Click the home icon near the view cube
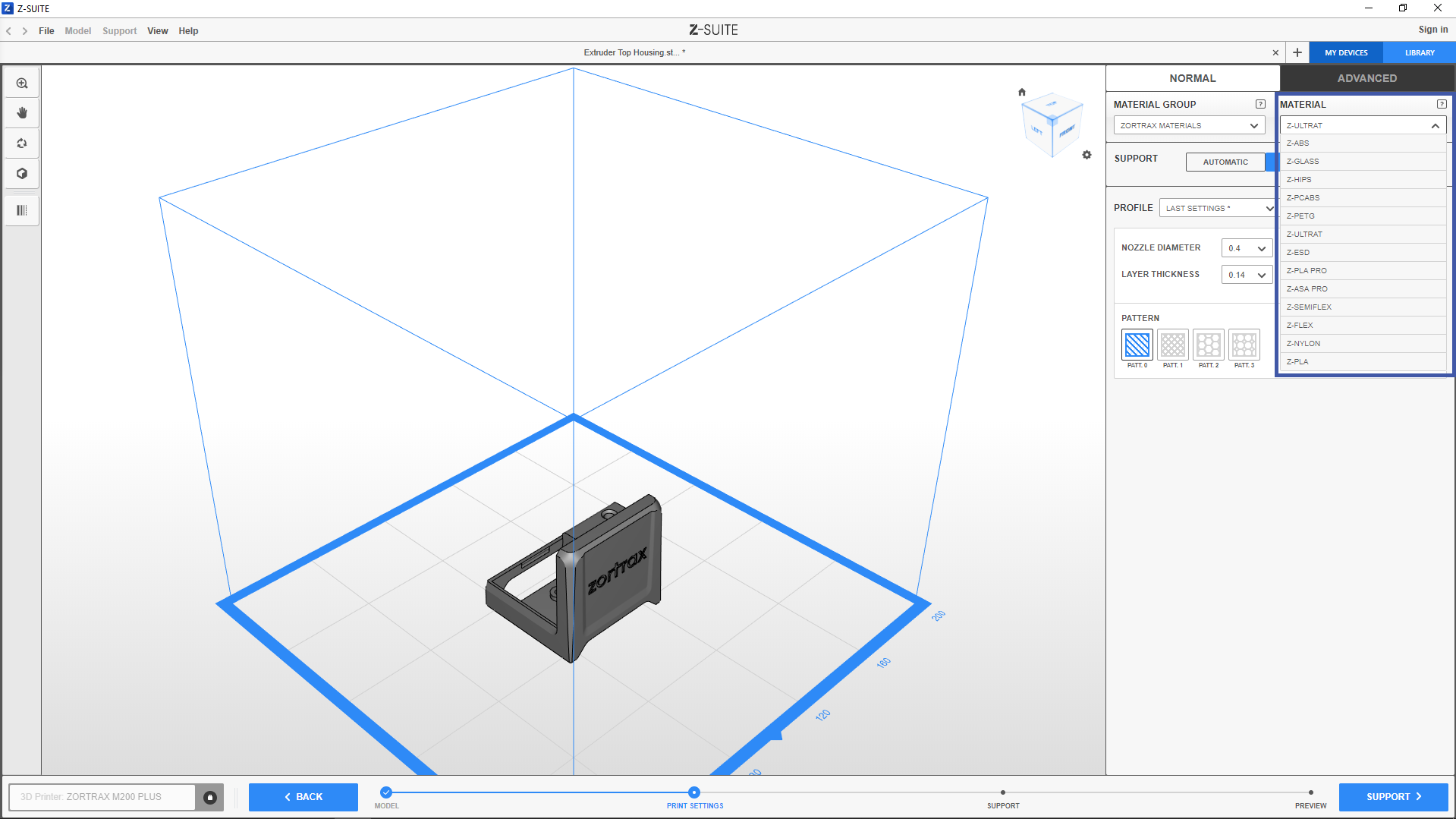This screenshot has width=1456, height=819. tap(1022, 91)
